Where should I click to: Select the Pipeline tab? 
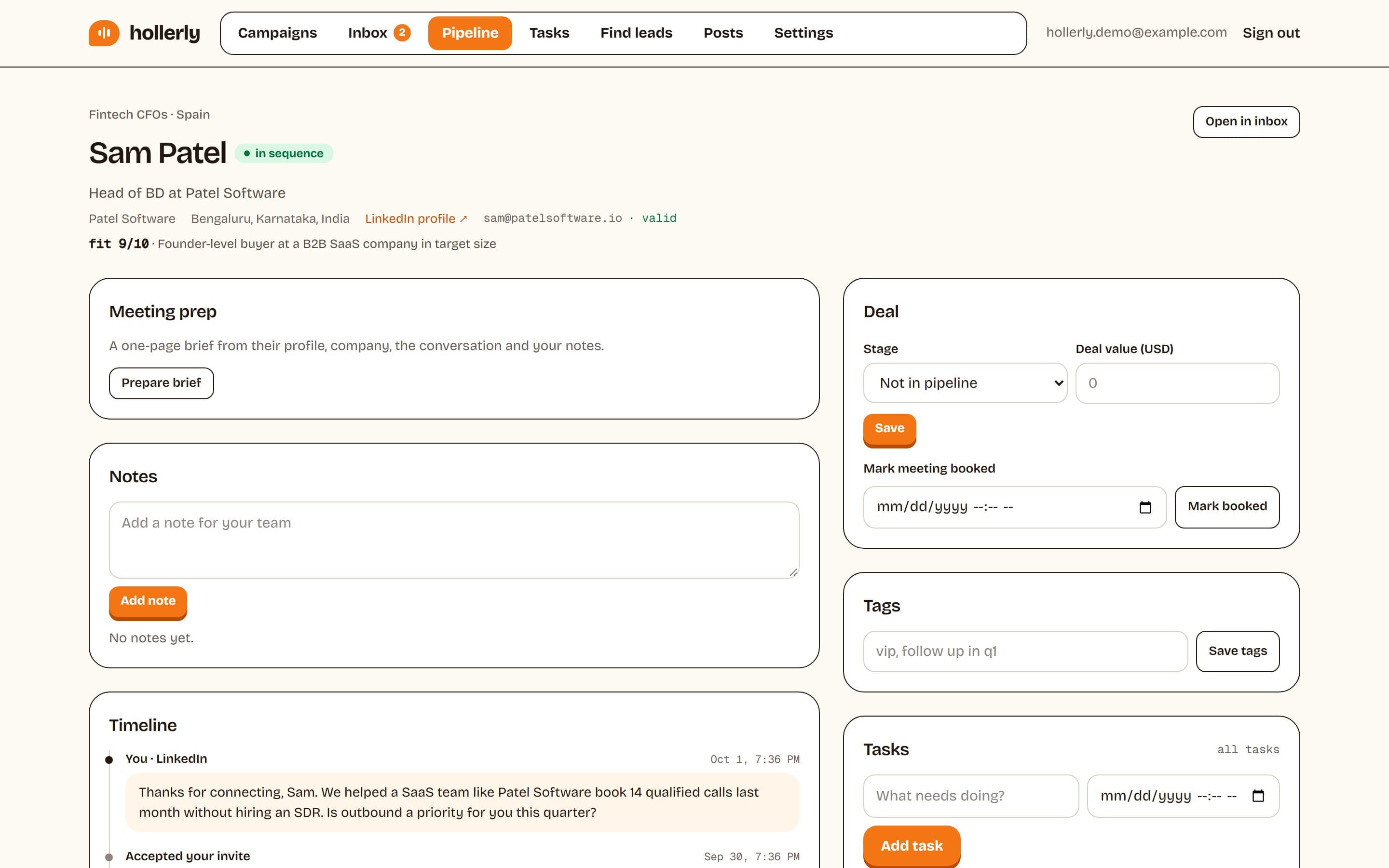[470, 33]
